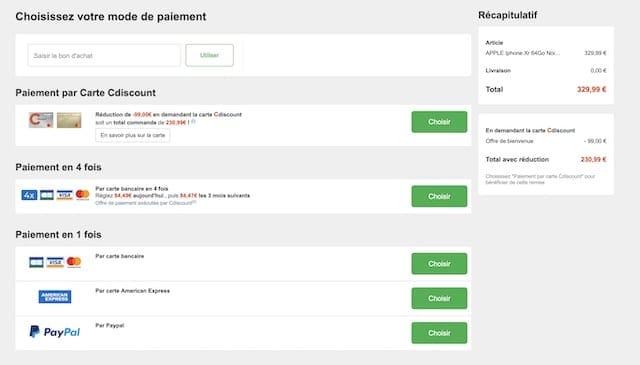Click the red Total amount 329,99 €
This screenshot has width=640, height=365.
[591, 89]
